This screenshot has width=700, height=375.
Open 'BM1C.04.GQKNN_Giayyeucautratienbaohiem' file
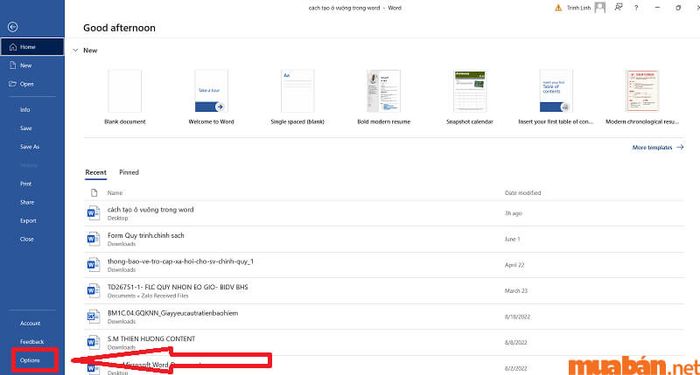tap(384, 317)
